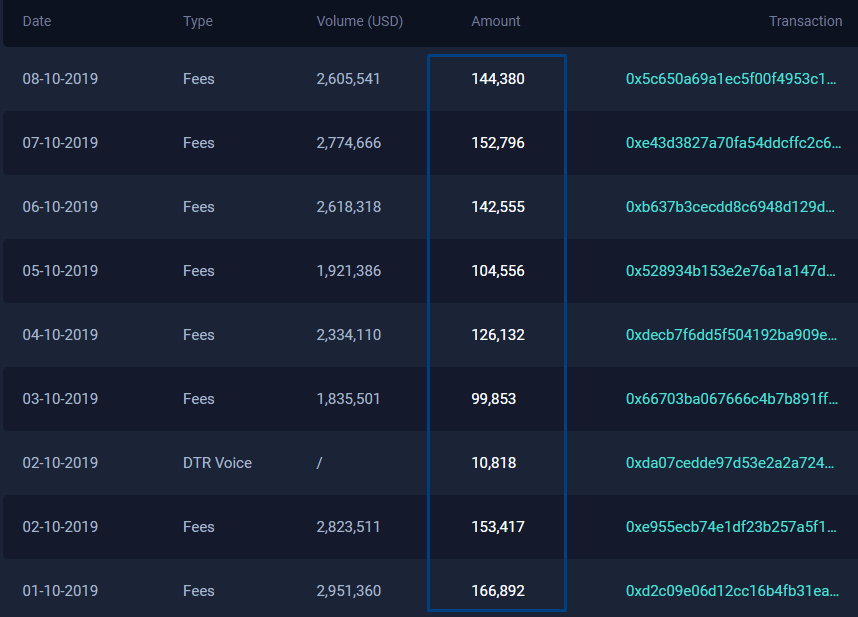Open transaction 0x66703ba067666c4b7b891ff link
Viewport: 858px width, 617px height.
click(732, 399)
